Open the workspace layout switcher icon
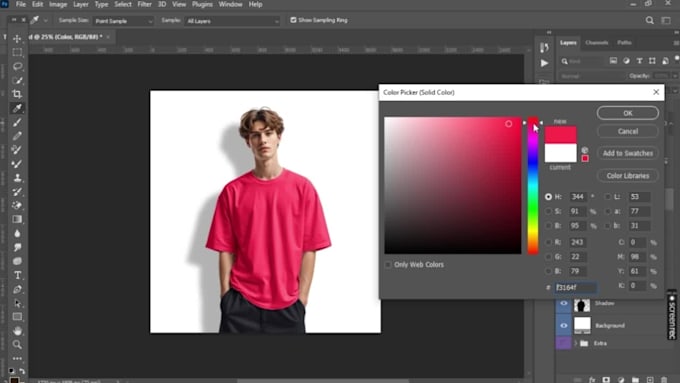680x383 pixels. pyautogui.click(x=666, y=20)
